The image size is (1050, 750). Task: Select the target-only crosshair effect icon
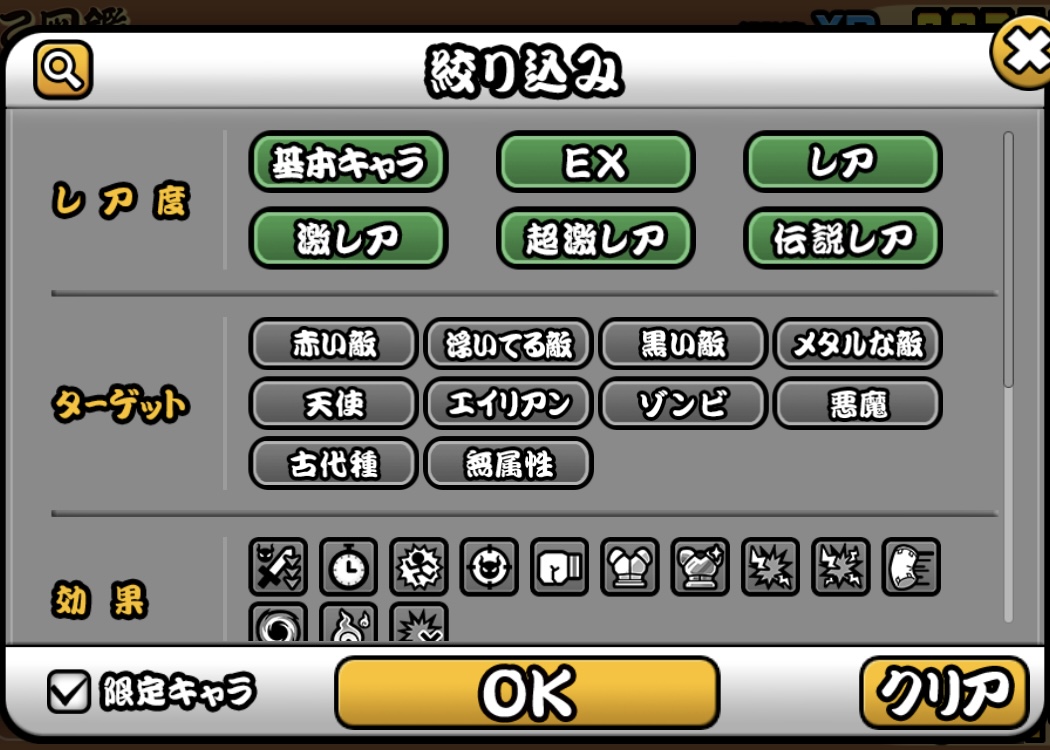coord(489,567)
